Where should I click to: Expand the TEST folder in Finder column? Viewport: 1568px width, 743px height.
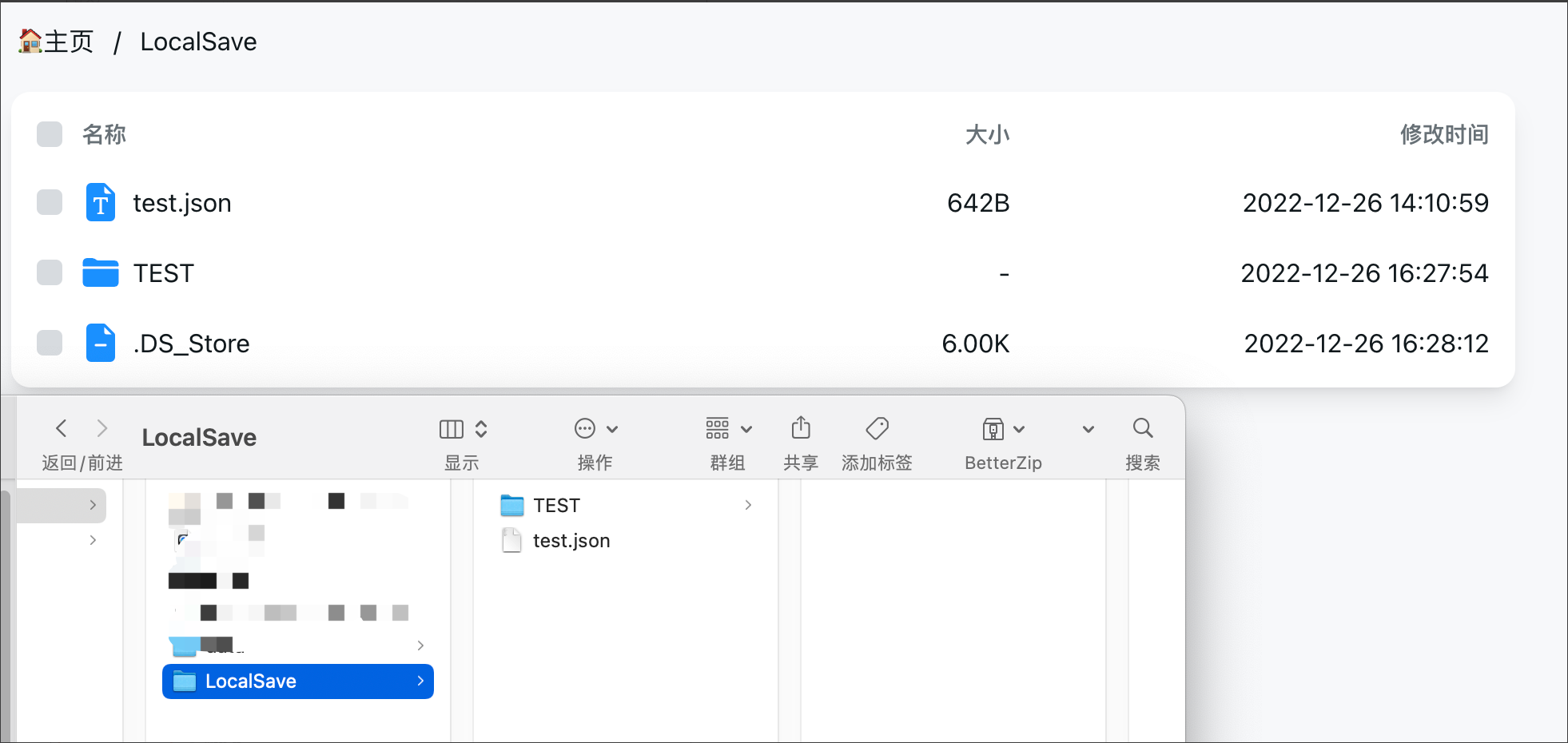tap(748, 505)
